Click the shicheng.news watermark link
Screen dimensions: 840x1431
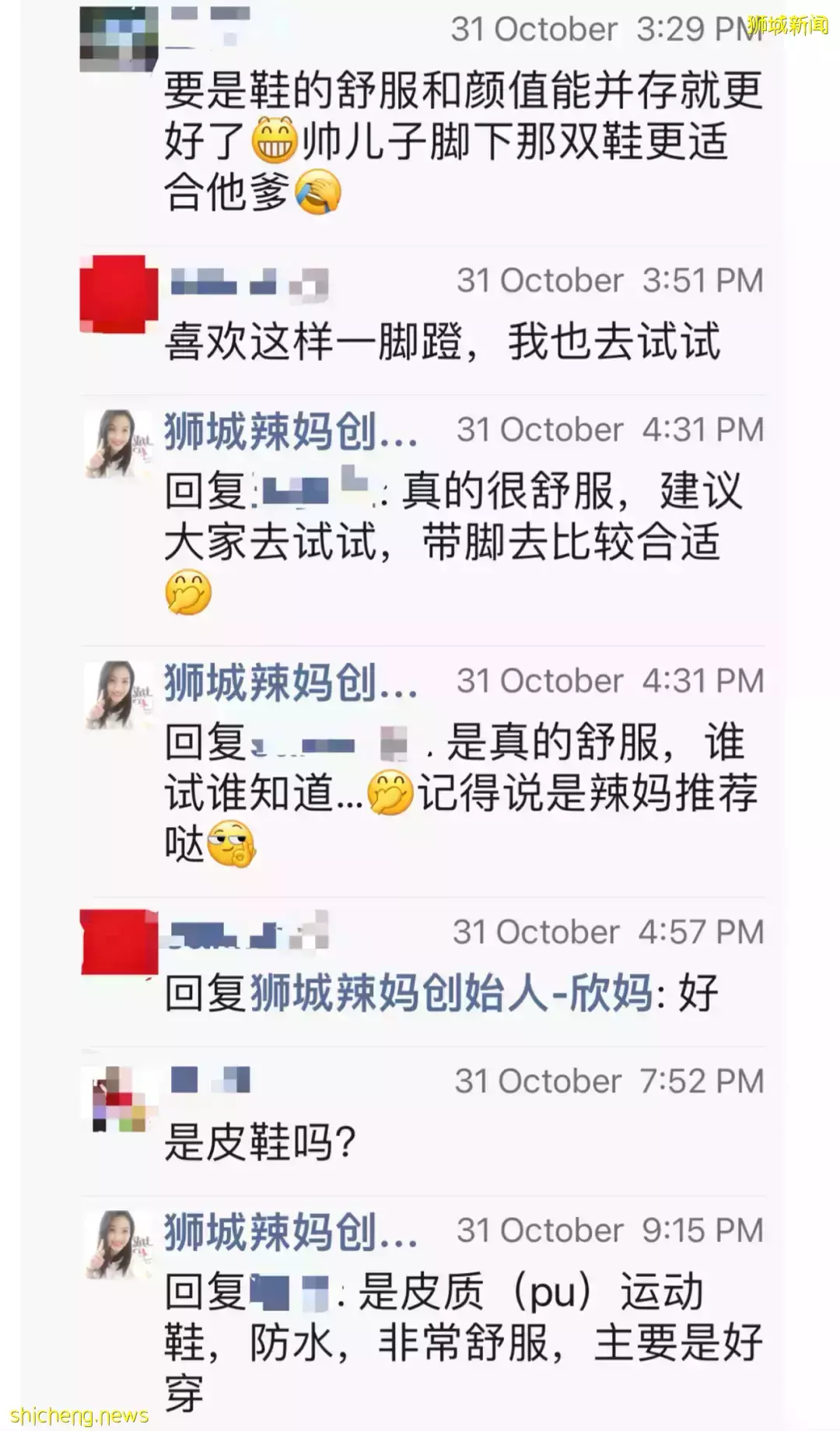pos(79,1414)
